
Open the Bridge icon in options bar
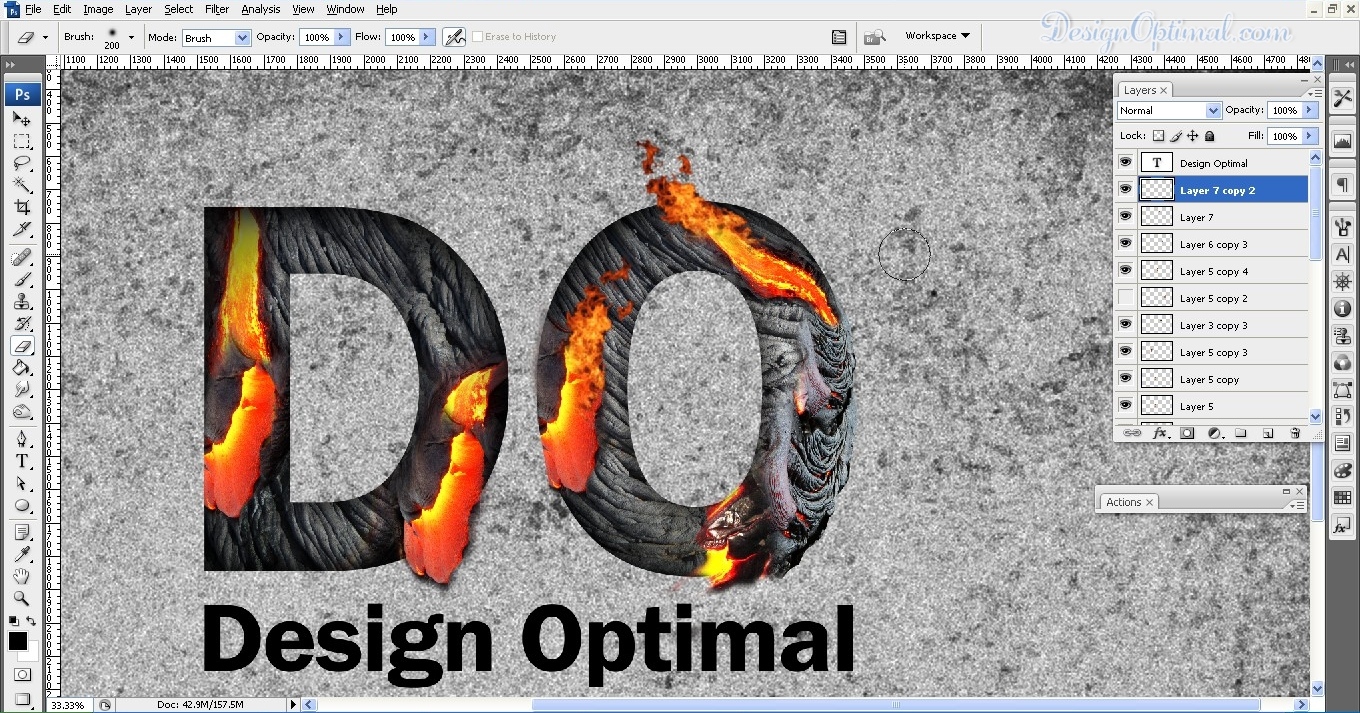point(875,37)
